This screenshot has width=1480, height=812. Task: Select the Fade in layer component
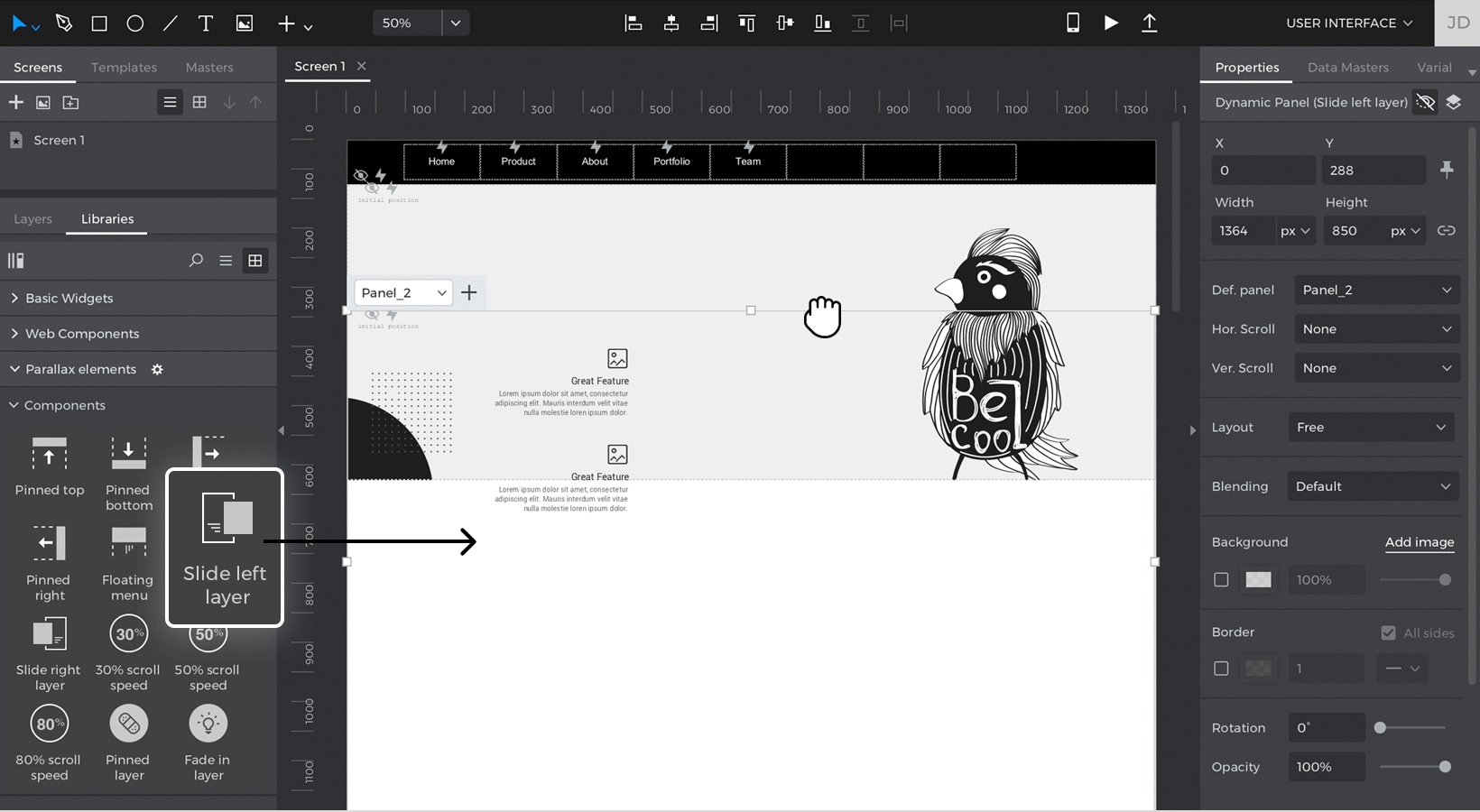tap(208, 743)
